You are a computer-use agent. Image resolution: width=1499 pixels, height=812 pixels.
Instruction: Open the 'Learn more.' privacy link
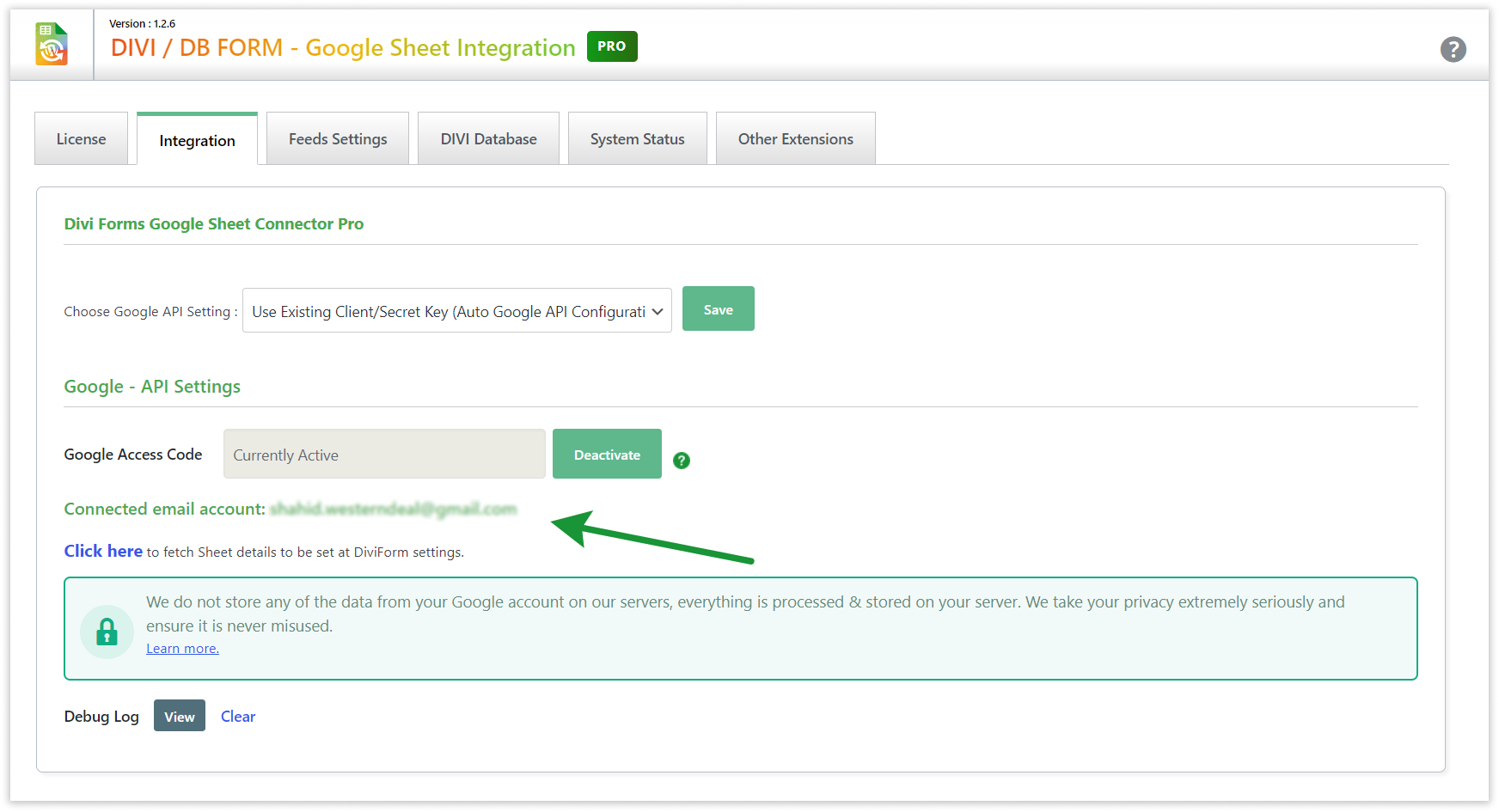coord(182,649)
